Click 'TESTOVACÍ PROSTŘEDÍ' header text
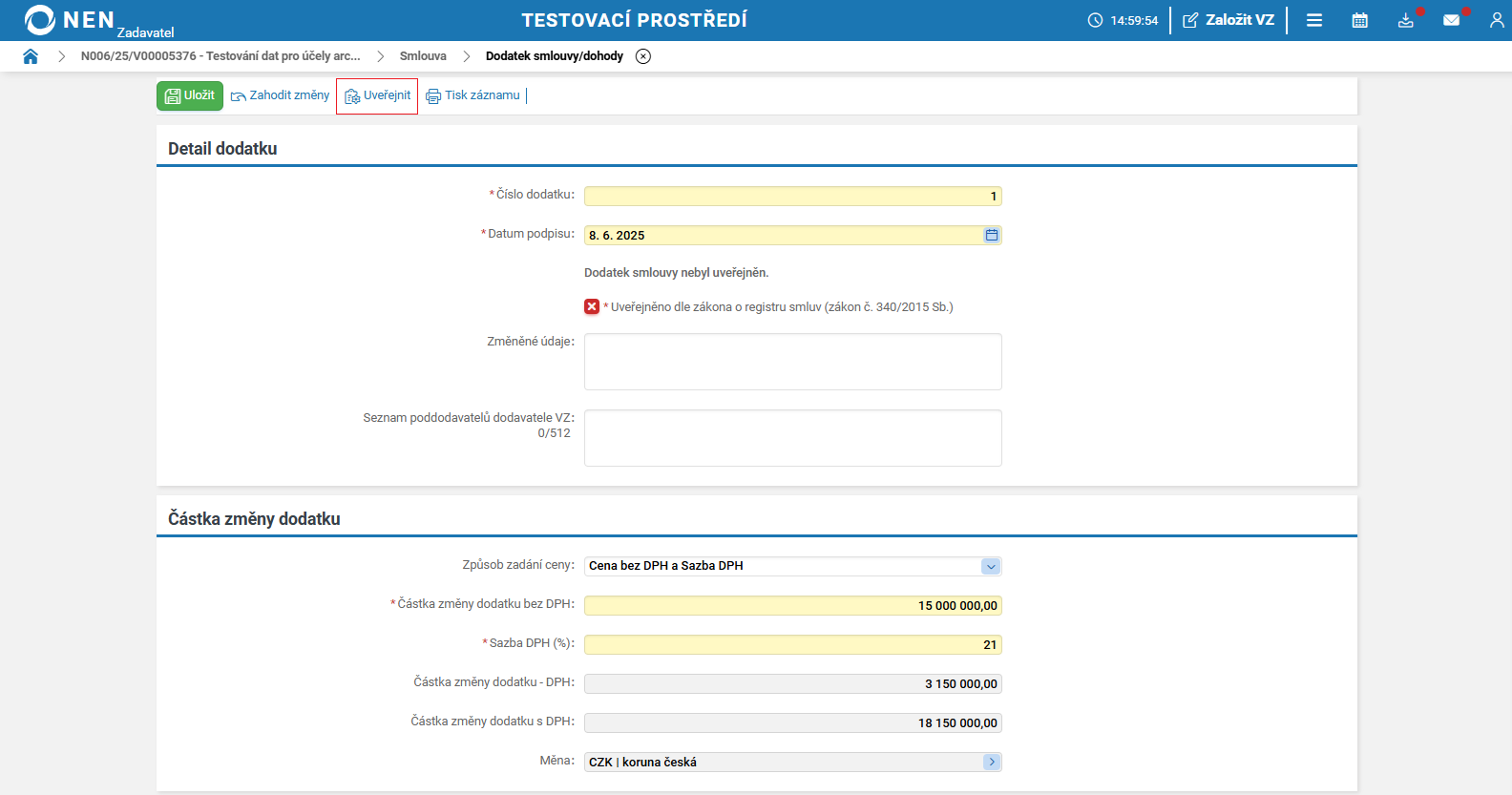Viewport: 1512px width, 795px height. pyautogui.click(x=635, y=20)
